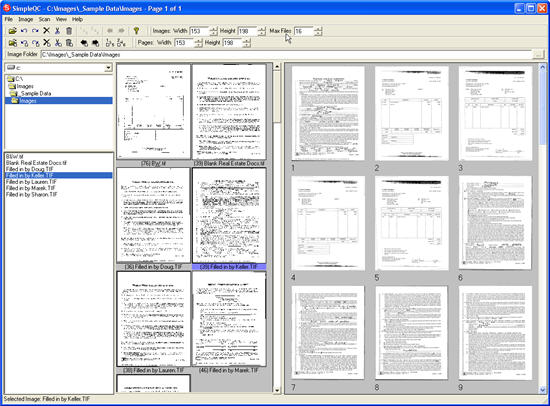Click the open folder icon in top toolbar
Viewport: 550px width, 406px height.
[x=13, y=31]
